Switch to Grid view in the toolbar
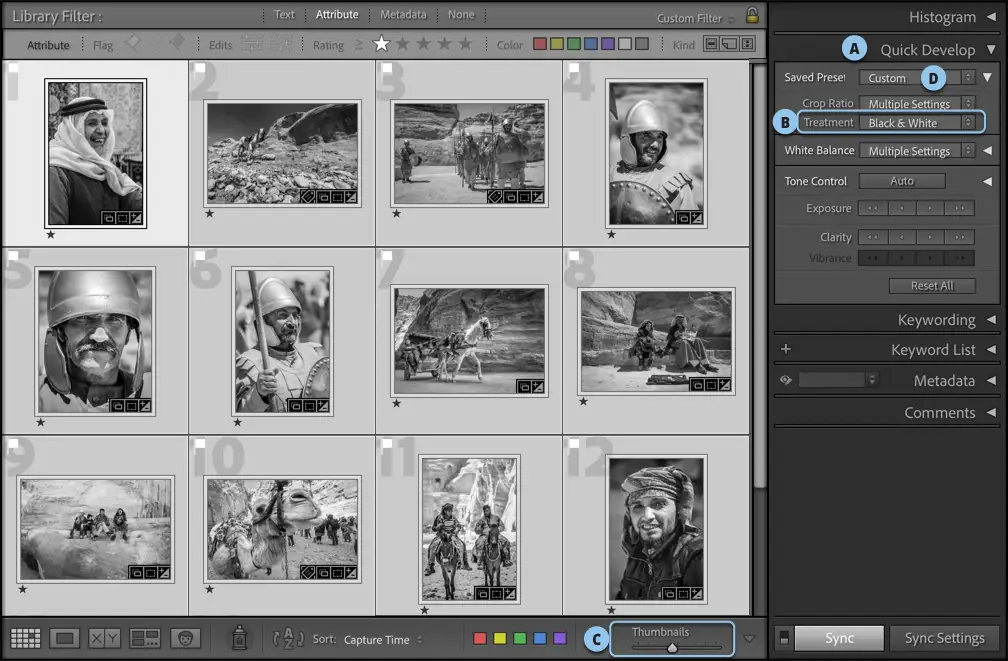Viewport: 1008px width, 661px height. click(x=25, y=638)
